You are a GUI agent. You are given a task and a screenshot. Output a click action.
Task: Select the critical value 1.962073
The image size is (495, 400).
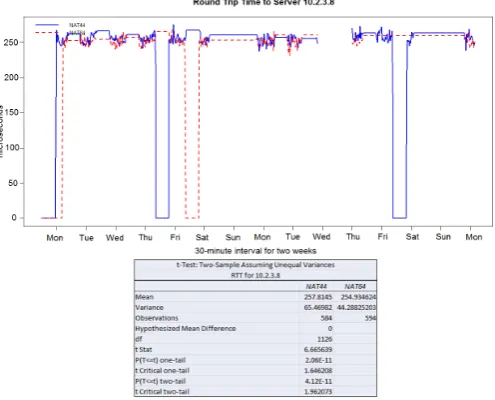point(318,391)
